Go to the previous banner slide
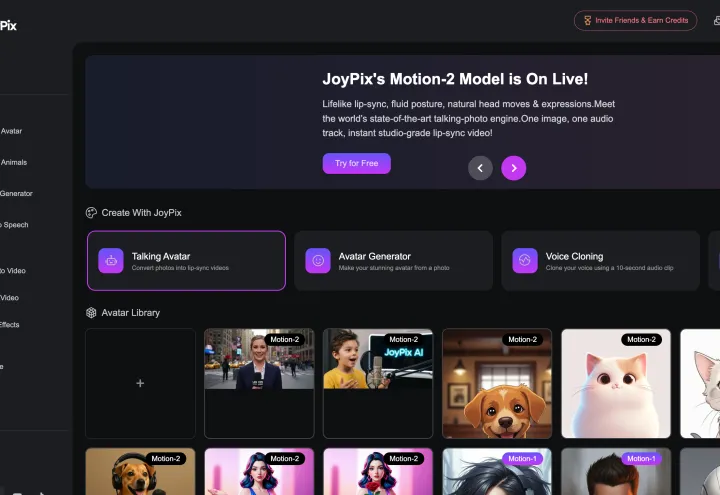 (480, 168)
